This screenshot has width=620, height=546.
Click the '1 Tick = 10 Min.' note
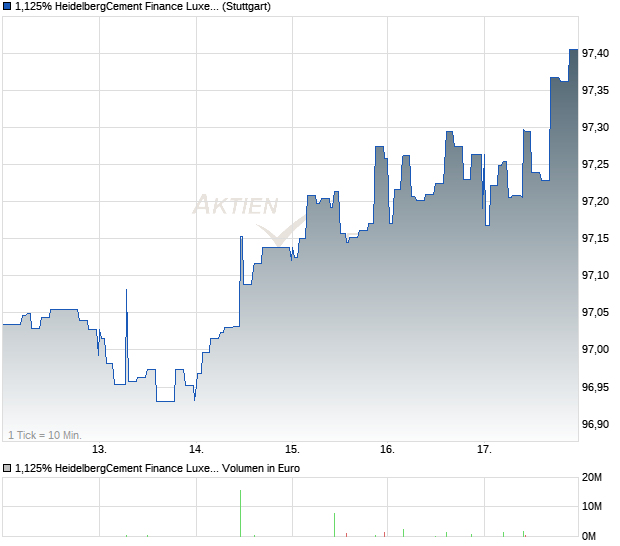pos(45,435)
